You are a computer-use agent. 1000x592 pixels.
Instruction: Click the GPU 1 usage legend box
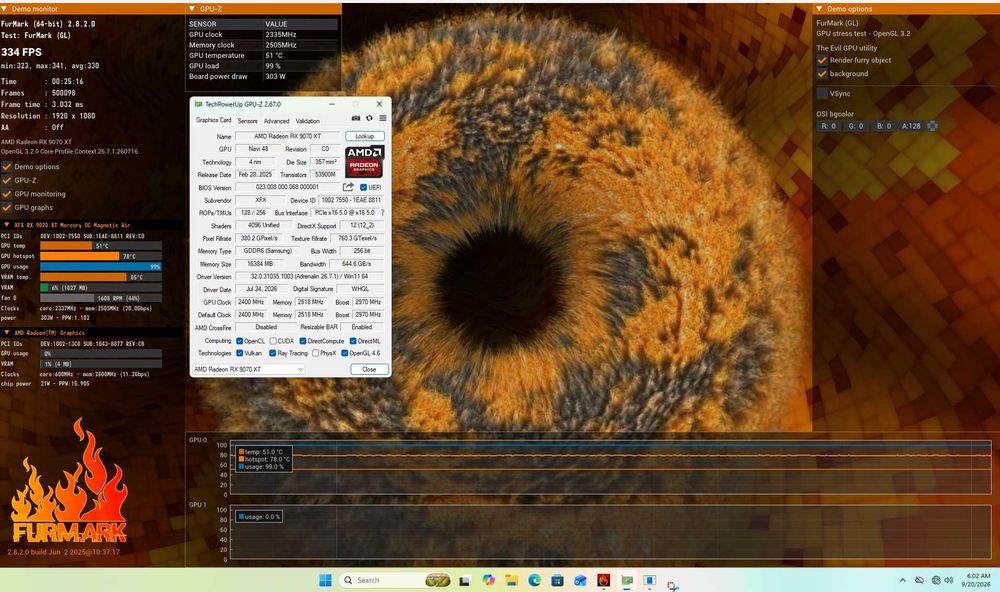click(x=259, y=516)
